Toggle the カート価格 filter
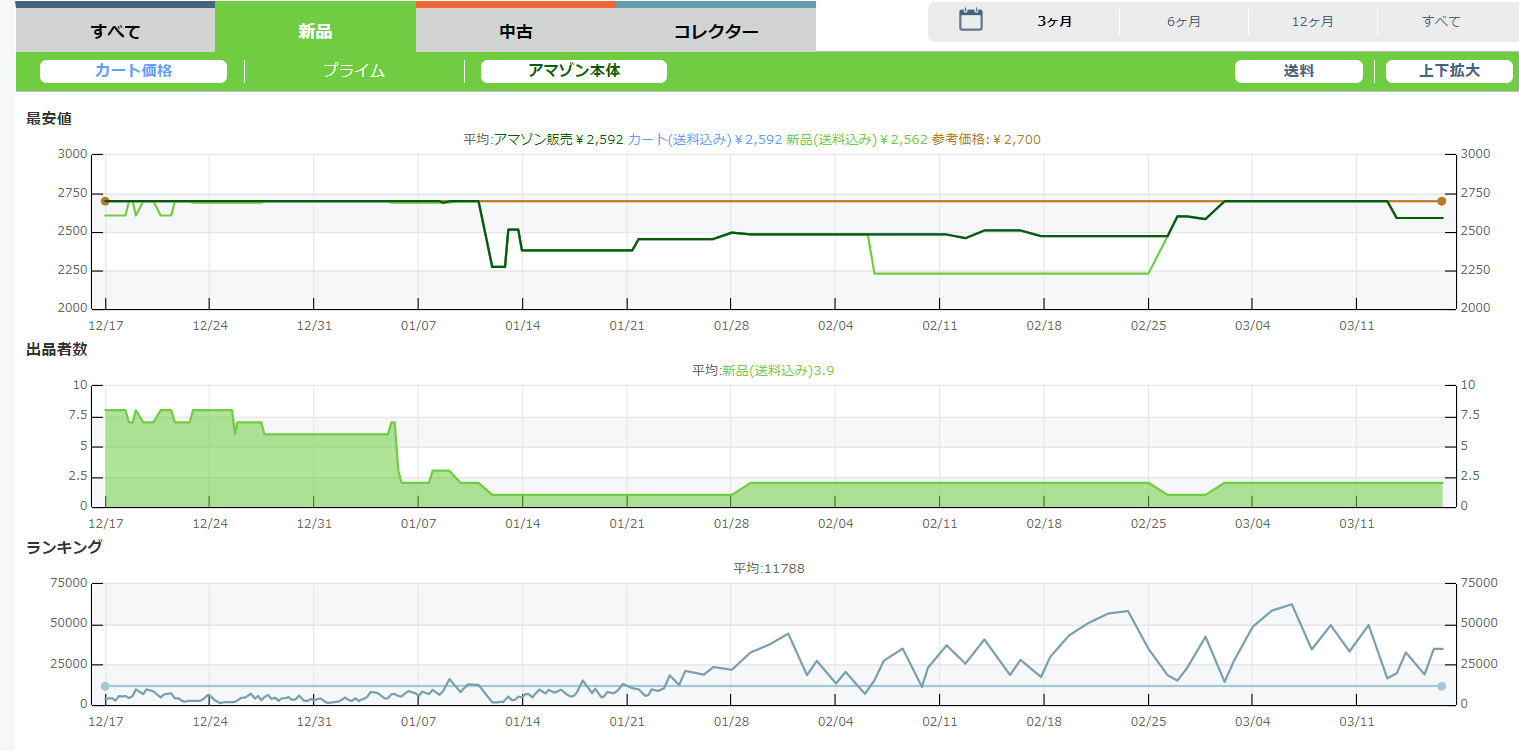The image size is (1519, 751). coord(133,71)
